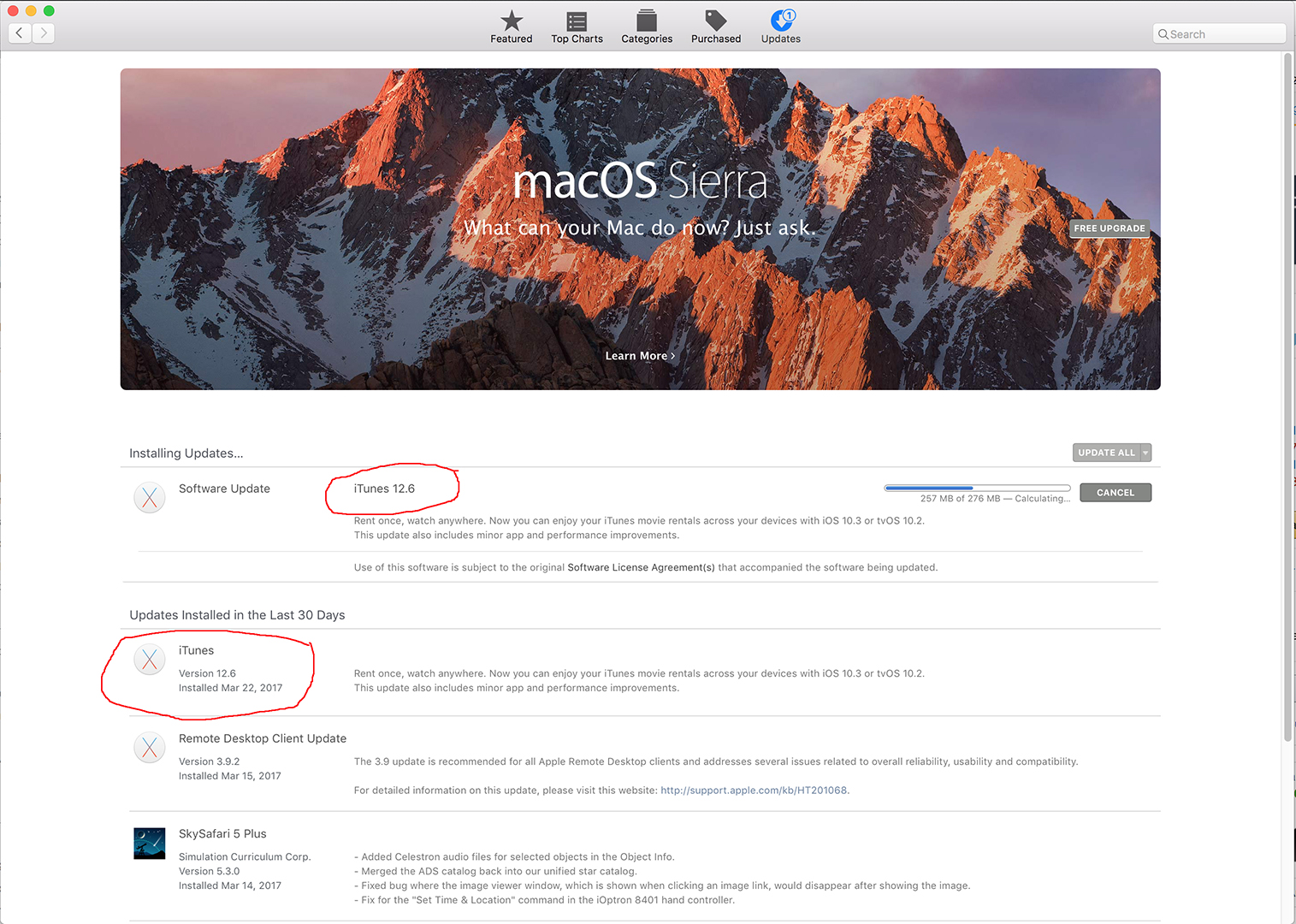
Task: Switch to the Categories tab label
Action: point(647,39)
